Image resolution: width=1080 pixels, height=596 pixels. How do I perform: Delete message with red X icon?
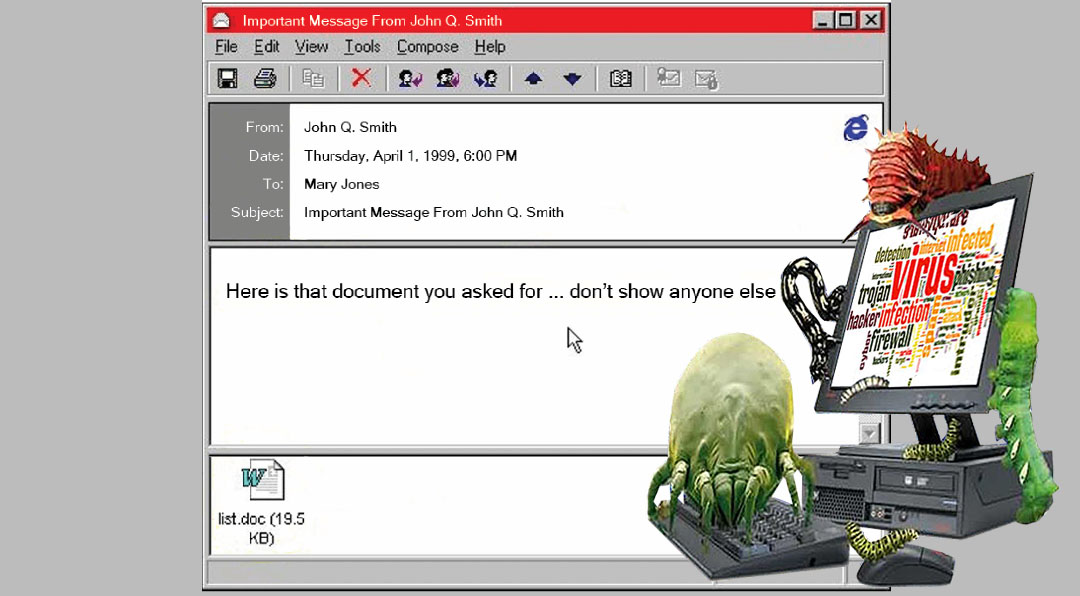(362, 78)
